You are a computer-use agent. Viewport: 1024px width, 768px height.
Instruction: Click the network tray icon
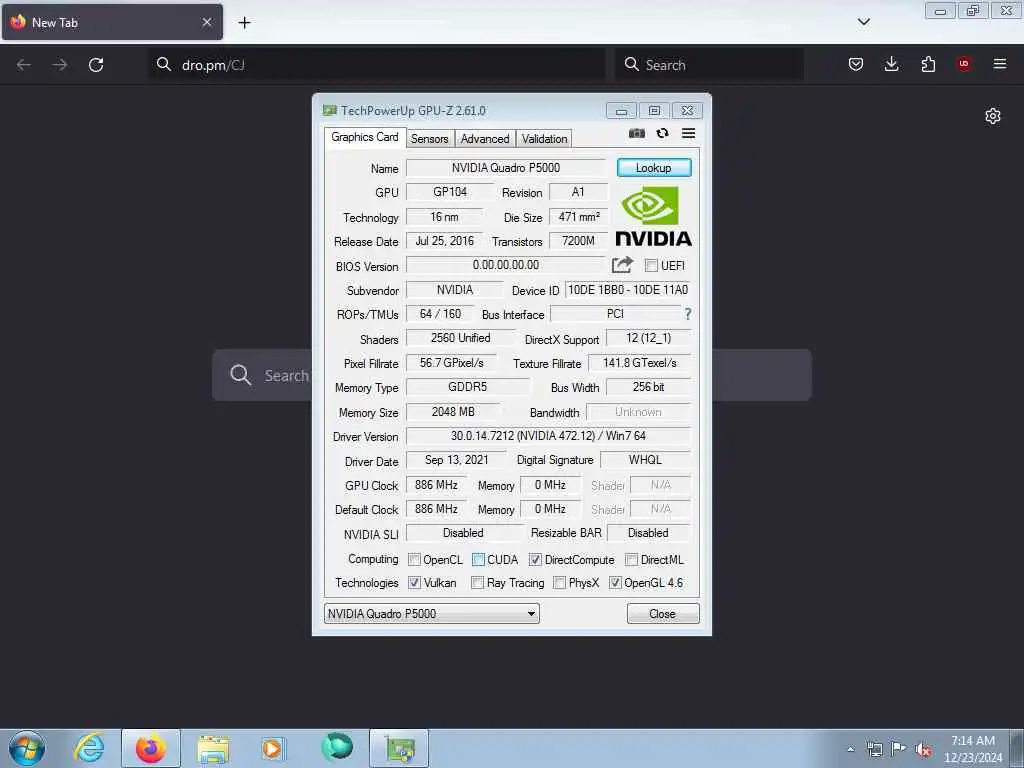coord(874,750)
